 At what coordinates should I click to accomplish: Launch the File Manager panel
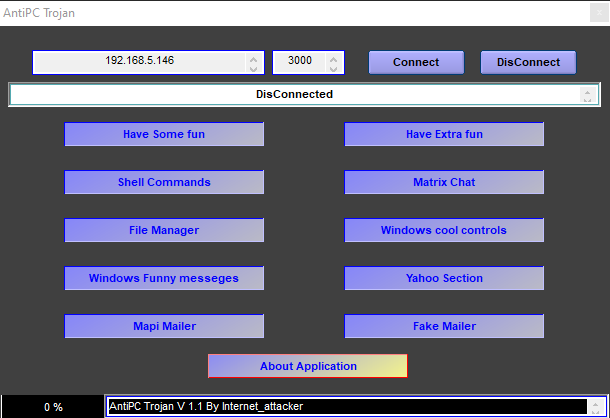(164, 230)
